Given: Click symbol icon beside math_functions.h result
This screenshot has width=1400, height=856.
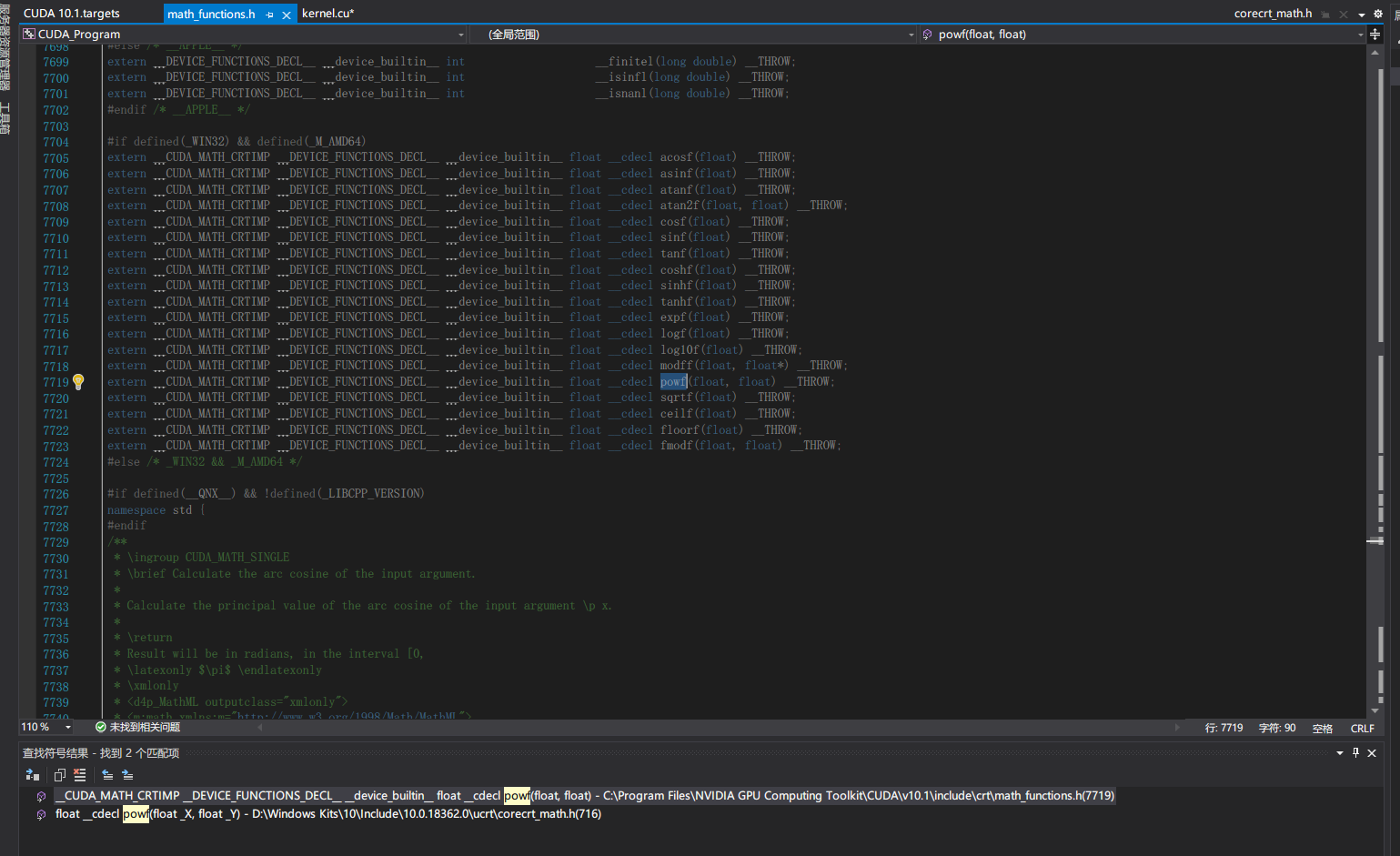Looking at the screenshot, I should [41, 796].
